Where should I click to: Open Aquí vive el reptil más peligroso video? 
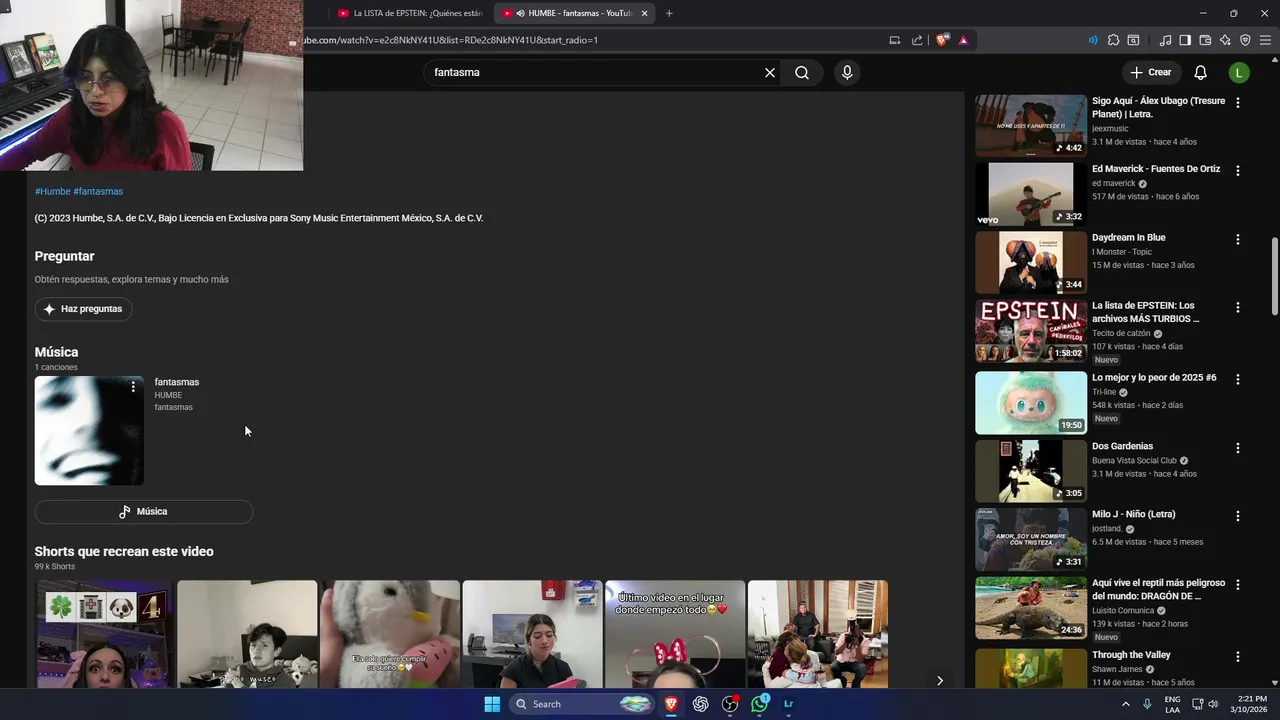[x=1031, y=608]
